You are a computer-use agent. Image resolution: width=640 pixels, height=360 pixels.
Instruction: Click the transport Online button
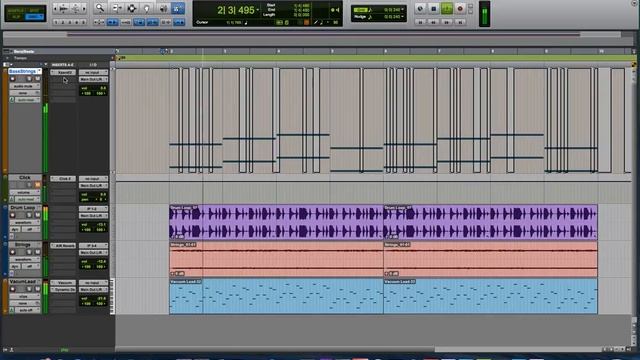click(420, 9)
